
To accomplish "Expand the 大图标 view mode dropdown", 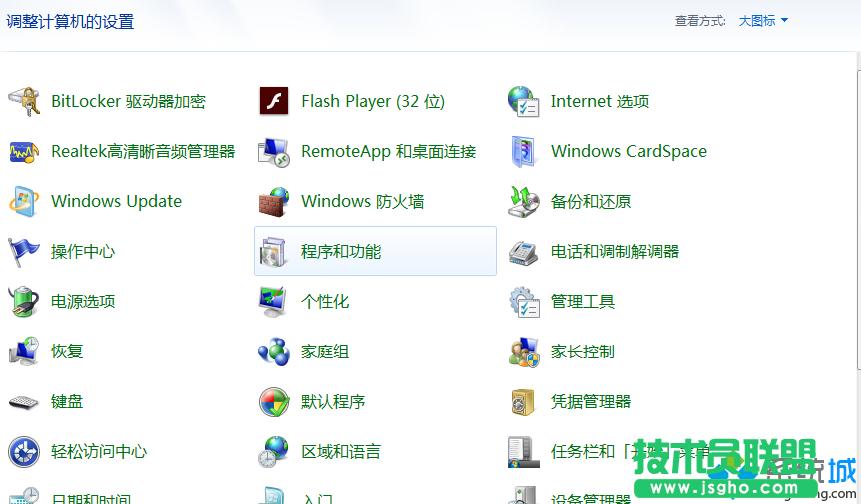I will pyautogui.click(x=757, y=21).
